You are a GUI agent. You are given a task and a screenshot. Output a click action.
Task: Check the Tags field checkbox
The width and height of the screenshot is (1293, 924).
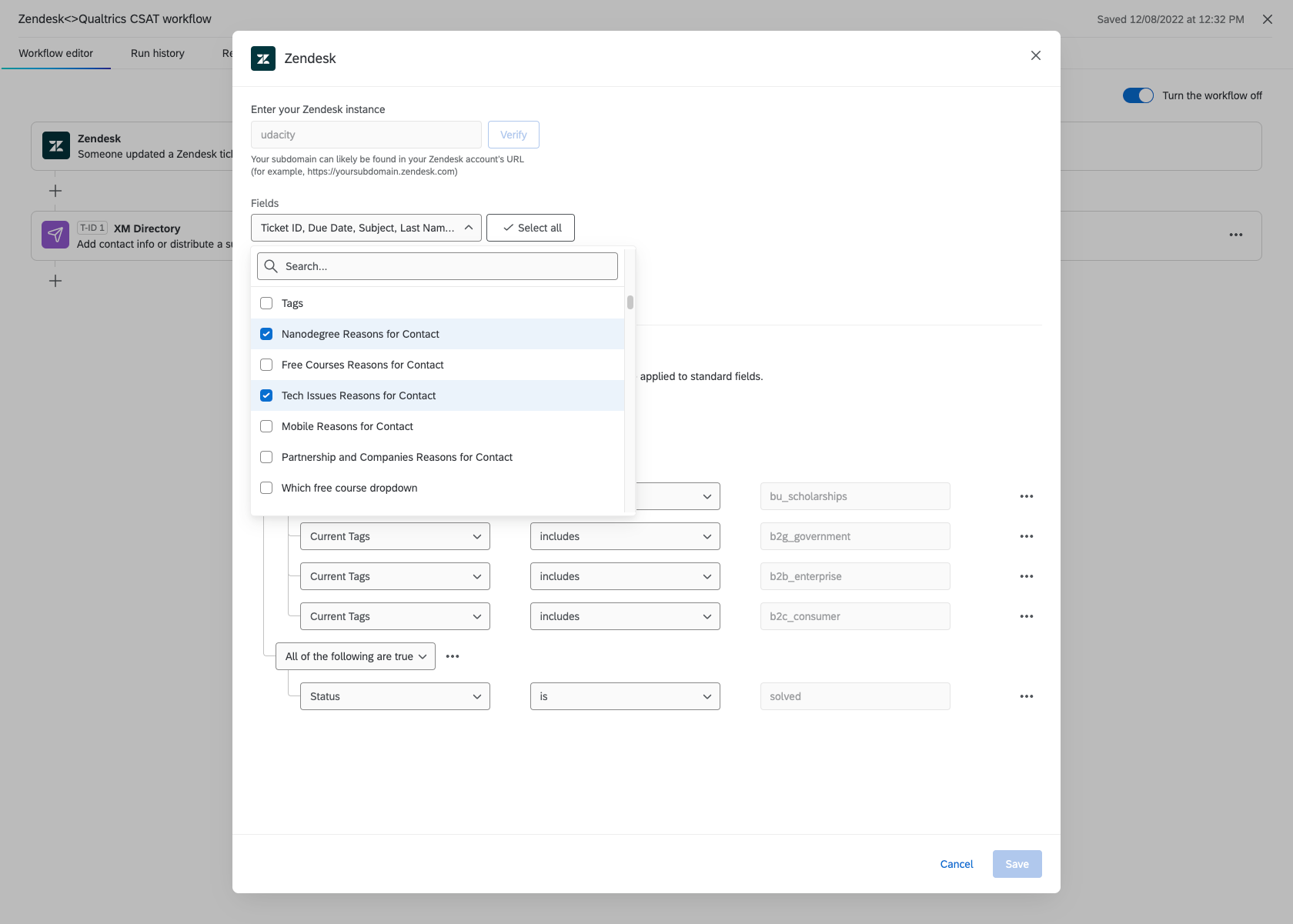tap(266, 303)
